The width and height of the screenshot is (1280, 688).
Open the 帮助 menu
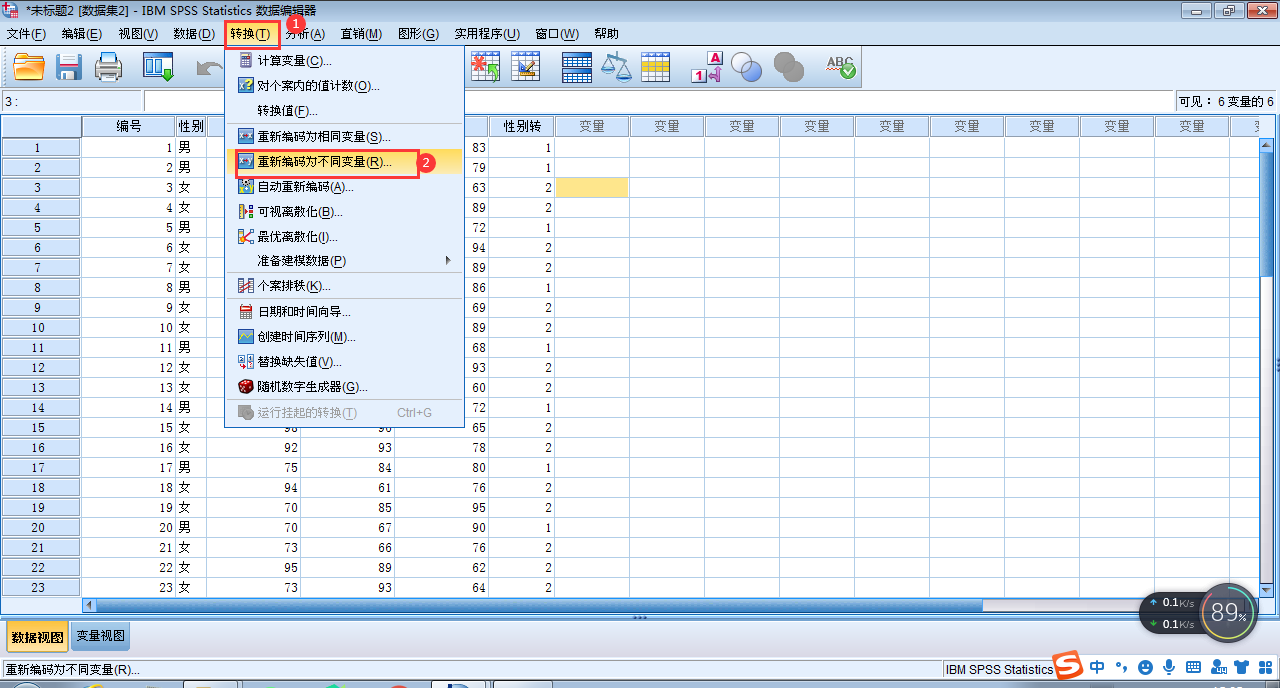(606, 33)
